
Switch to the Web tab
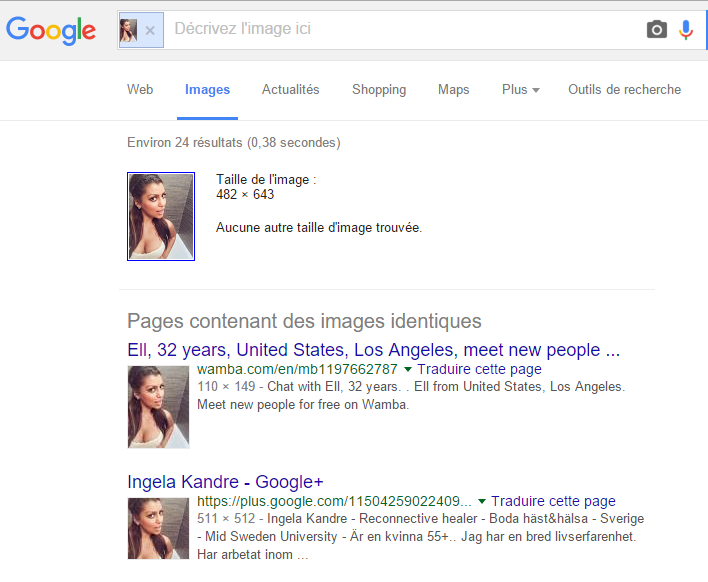tap(140, 89)
